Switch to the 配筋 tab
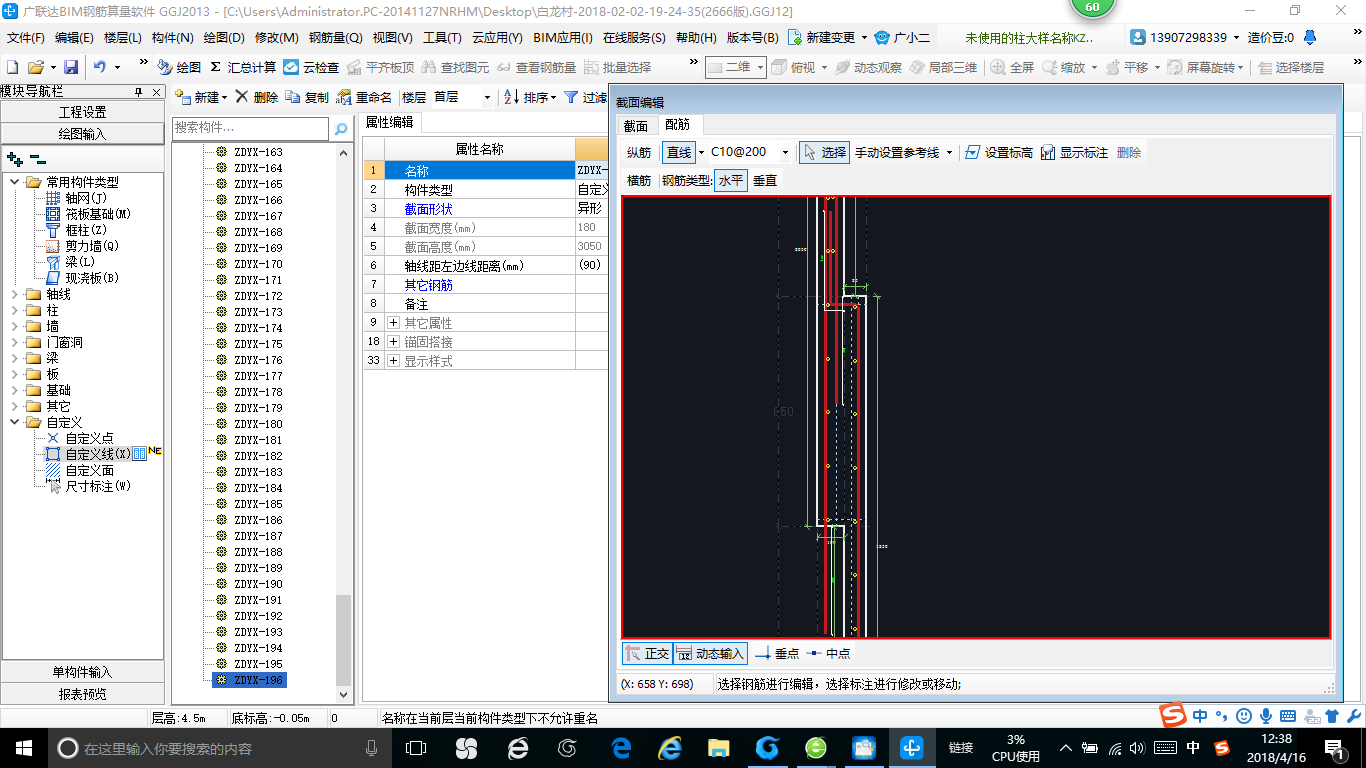 coord(678,124)
